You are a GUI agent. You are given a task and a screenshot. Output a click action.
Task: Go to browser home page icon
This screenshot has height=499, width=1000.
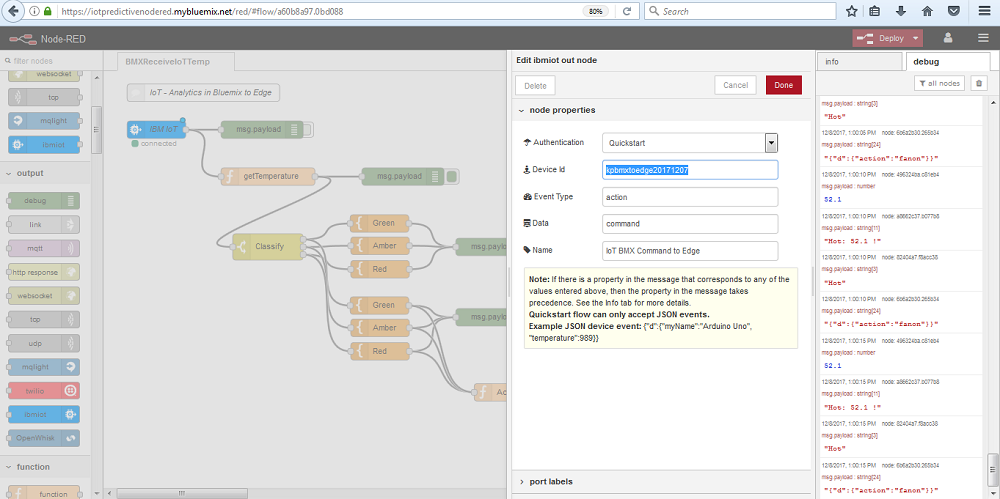927,11
